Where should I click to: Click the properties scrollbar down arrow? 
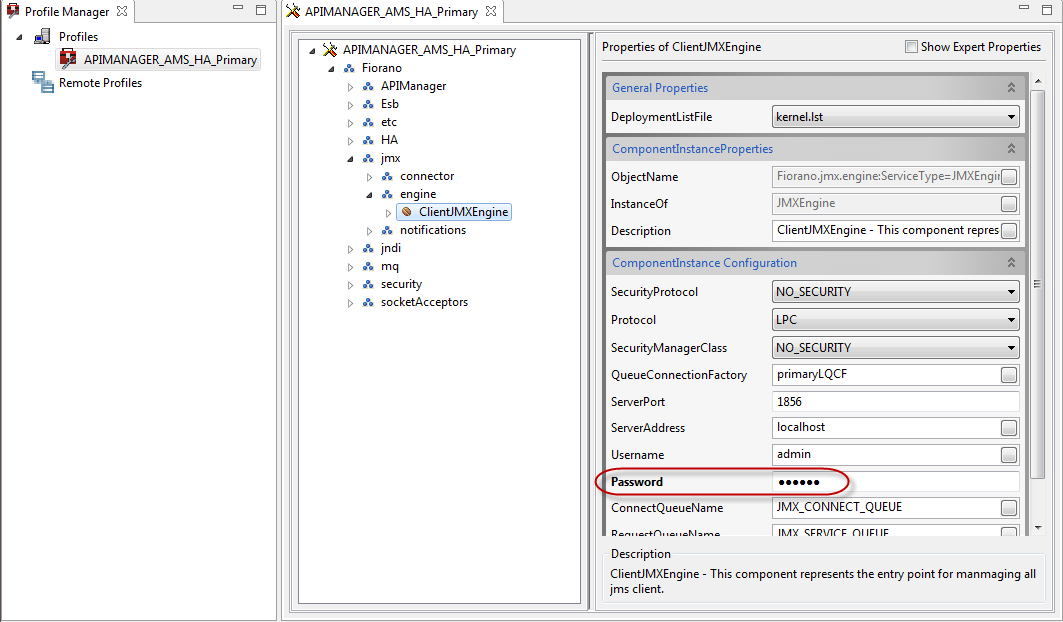point(1038,528)
